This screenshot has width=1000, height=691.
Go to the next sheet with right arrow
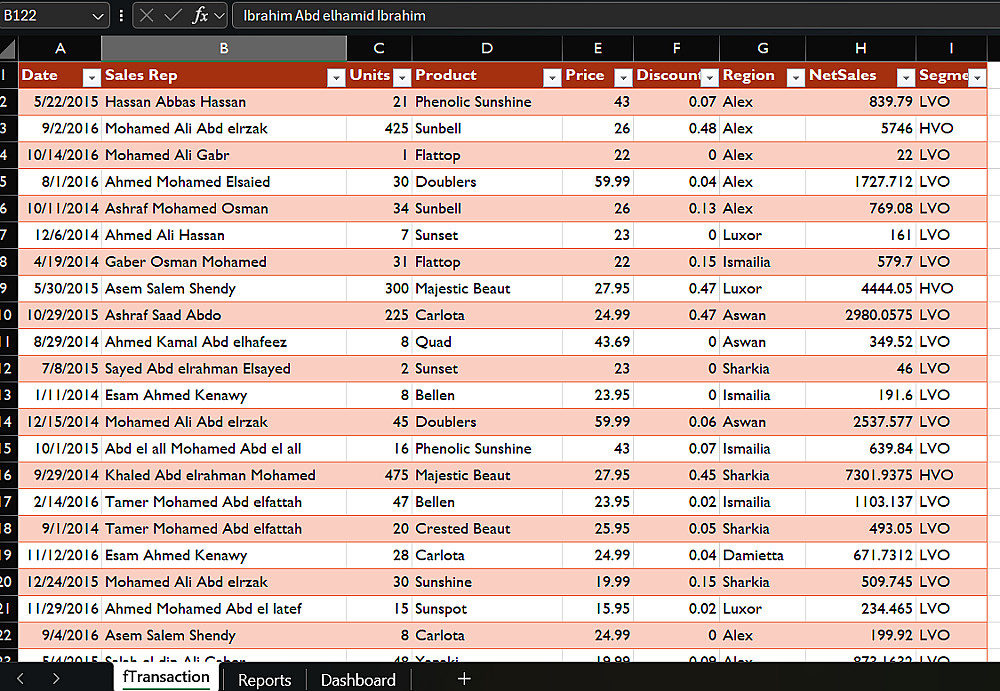[x=56, y=679]
